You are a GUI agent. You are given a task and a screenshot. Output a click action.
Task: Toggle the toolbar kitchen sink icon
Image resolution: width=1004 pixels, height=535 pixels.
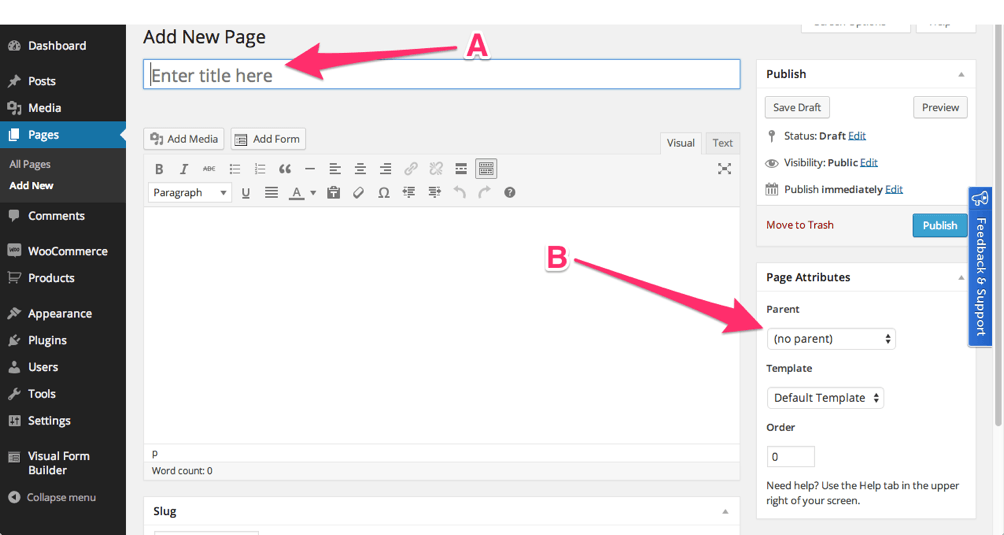(486, 169)
